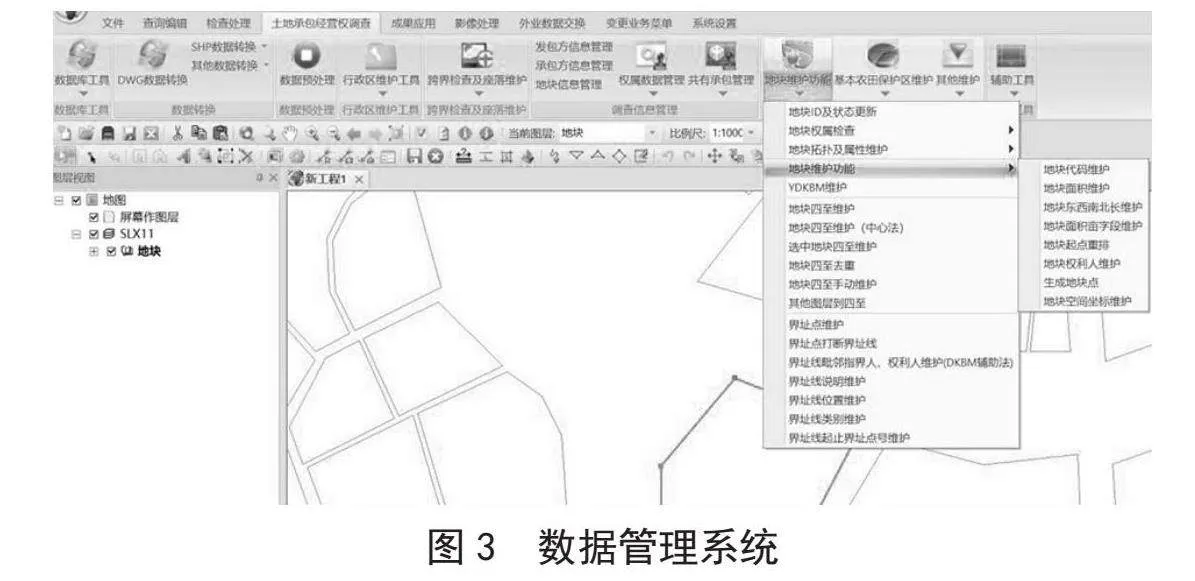Click the zoom out magnifier icon

tap(335, 133)
